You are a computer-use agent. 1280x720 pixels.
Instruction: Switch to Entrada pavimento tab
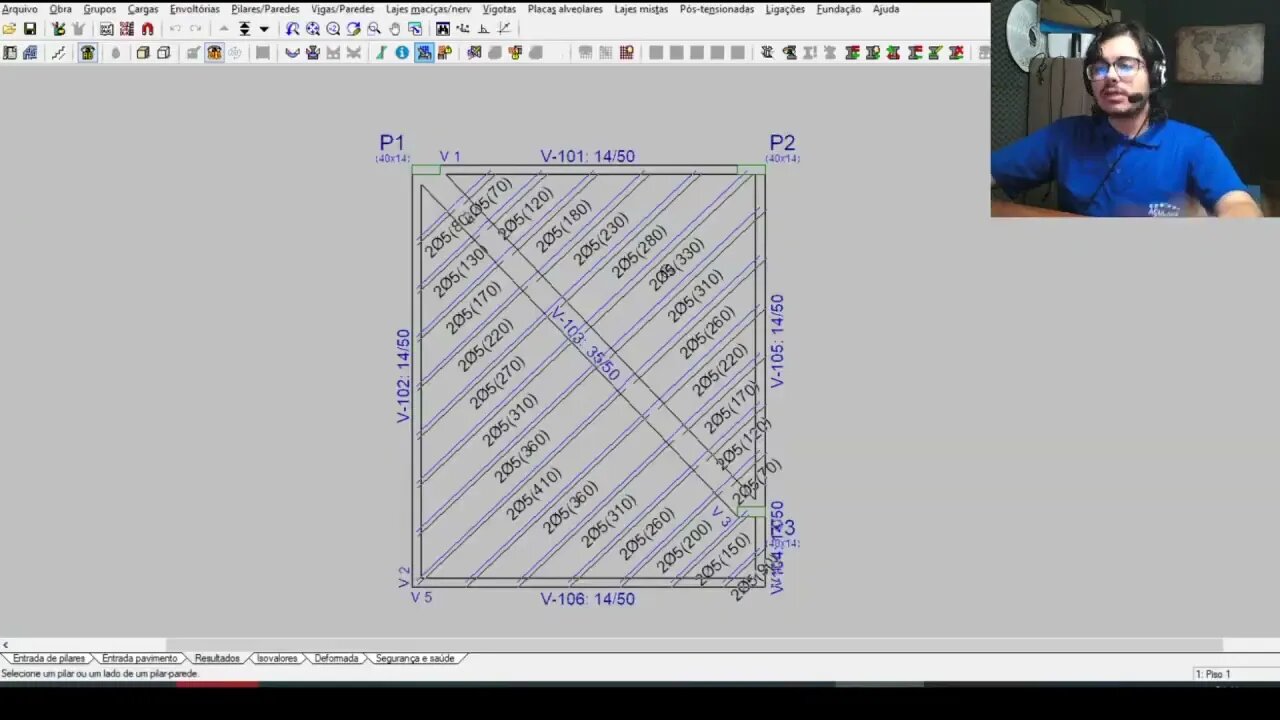click(x=140, y=658)
